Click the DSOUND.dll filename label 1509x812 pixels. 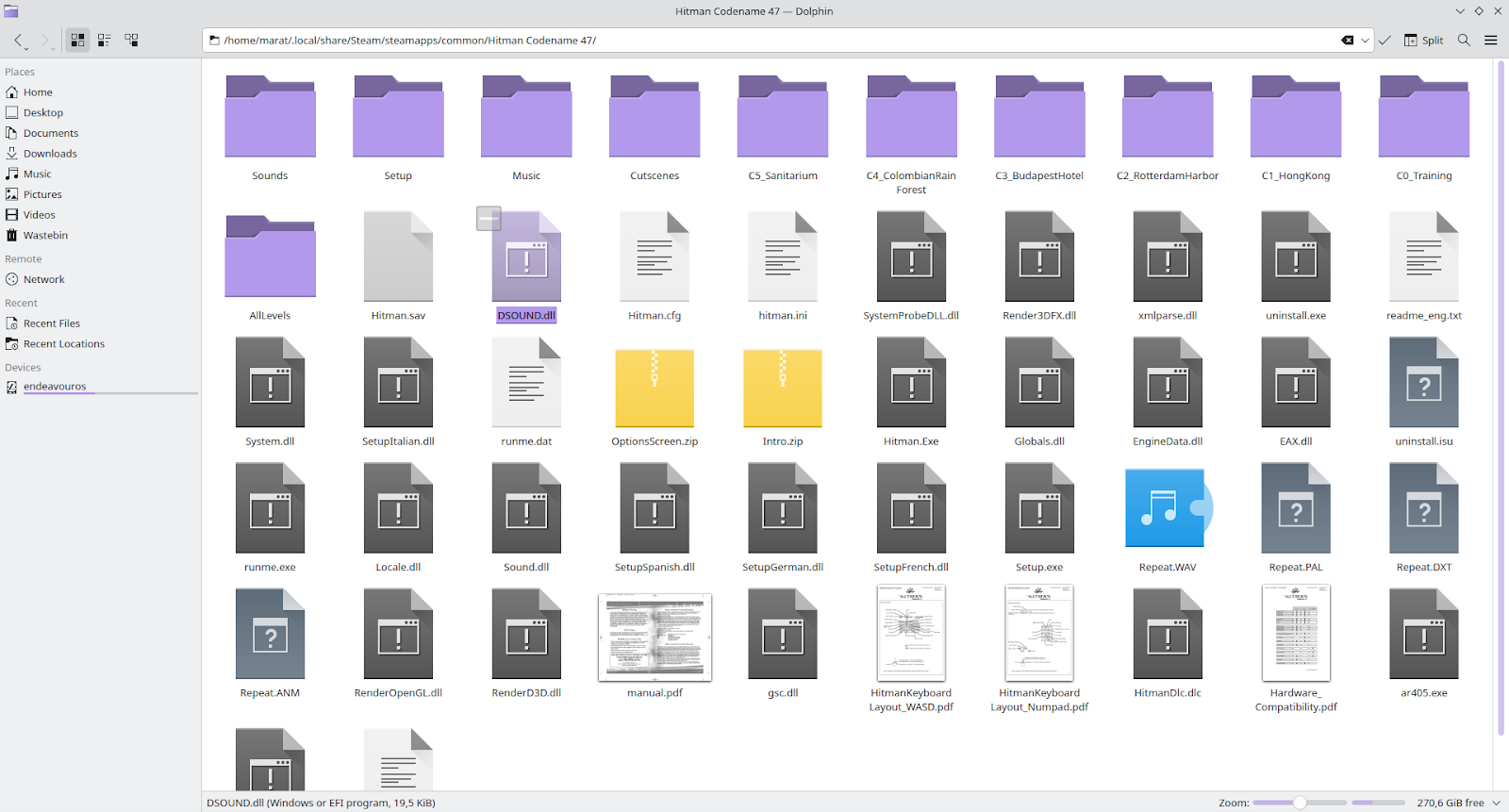pyautogui.click(x=526, y=316)
